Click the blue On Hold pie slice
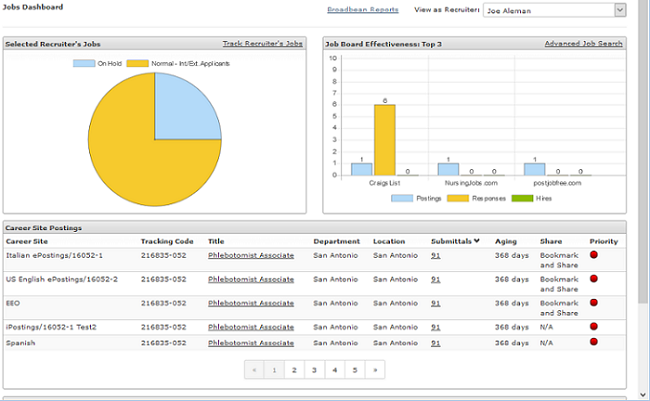The width and height of the screenshot is (650, 401). click(x=186, y=107)
